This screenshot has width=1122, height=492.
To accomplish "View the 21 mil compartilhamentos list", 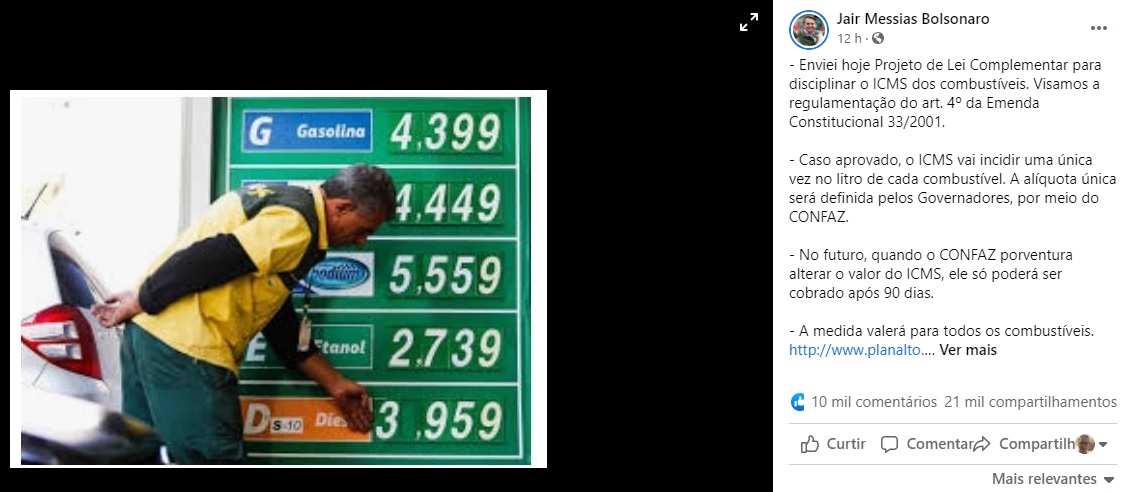I will 1030,402.
